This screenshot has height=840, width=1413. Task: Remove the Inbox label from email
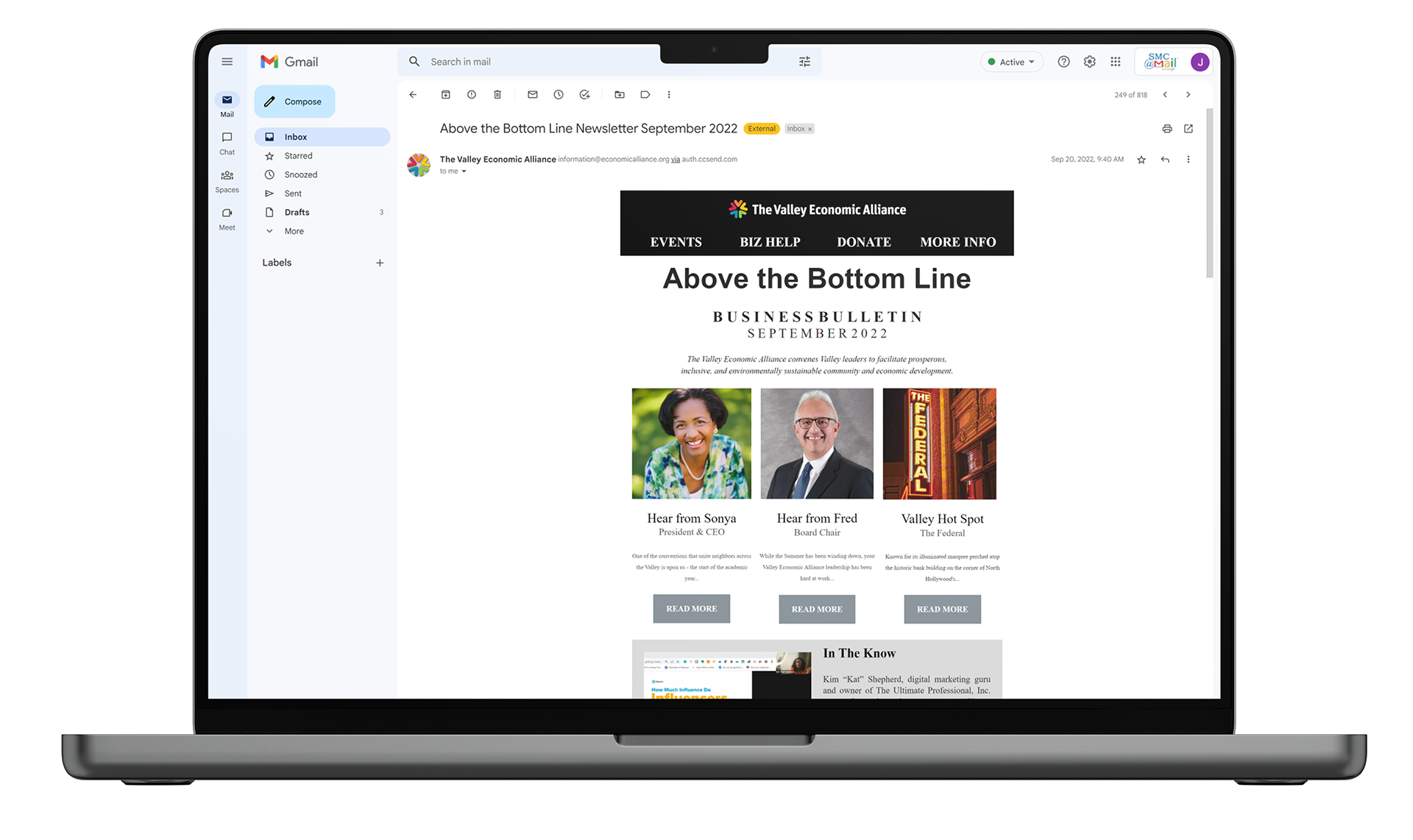(x=810, y=129)
